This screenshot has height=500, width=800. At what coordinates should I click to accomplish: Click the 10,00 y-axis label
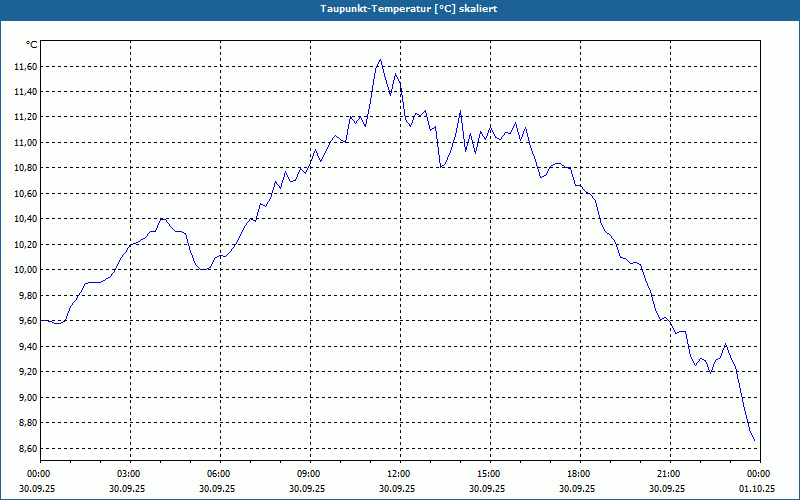pos(26,270)
